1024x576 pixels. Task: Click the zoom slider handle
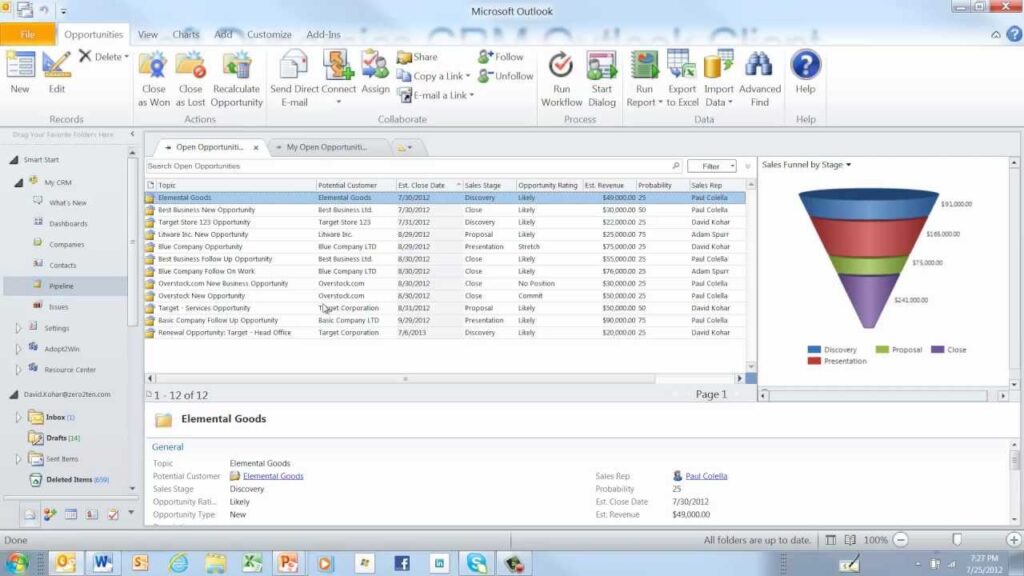tap(957, 539)
